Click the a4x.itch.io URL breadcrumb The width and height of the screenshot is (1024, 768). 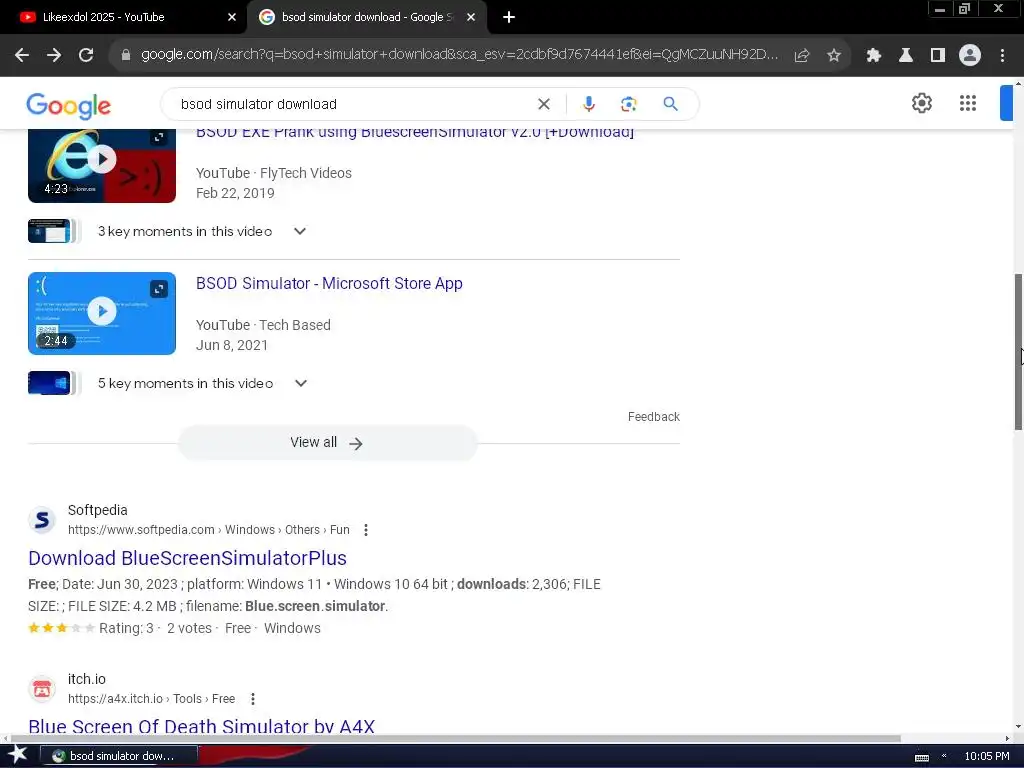[x=152, y=699]
